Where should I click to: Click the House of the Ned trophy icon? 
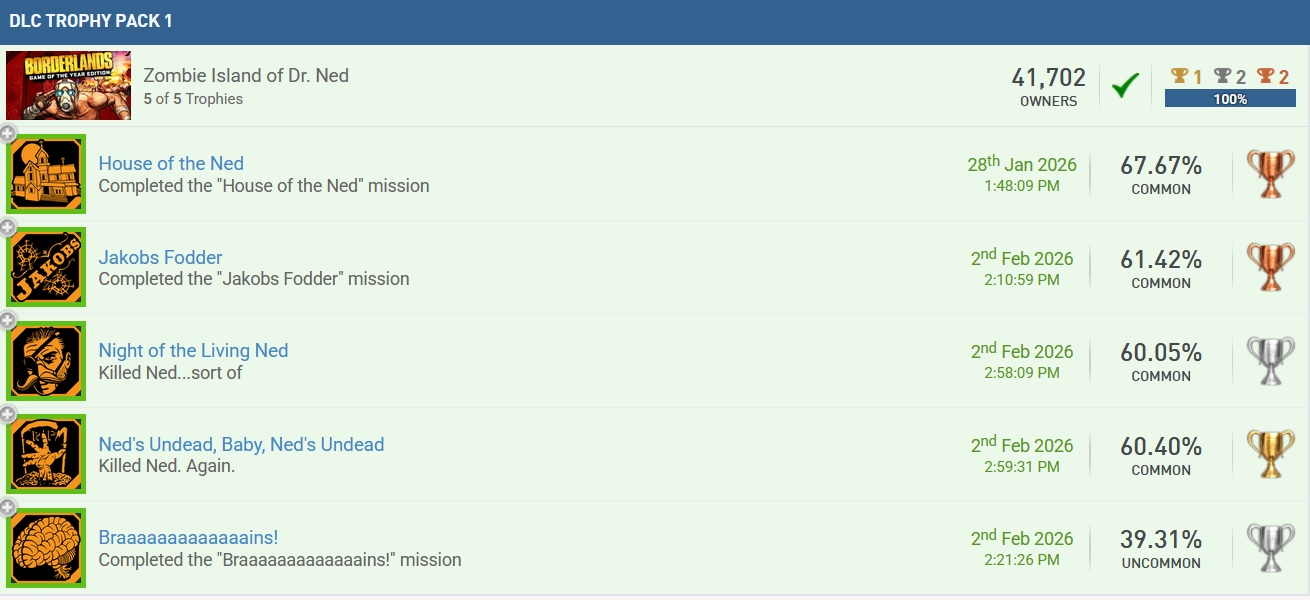pyautogui.click(x=46, y=175)
